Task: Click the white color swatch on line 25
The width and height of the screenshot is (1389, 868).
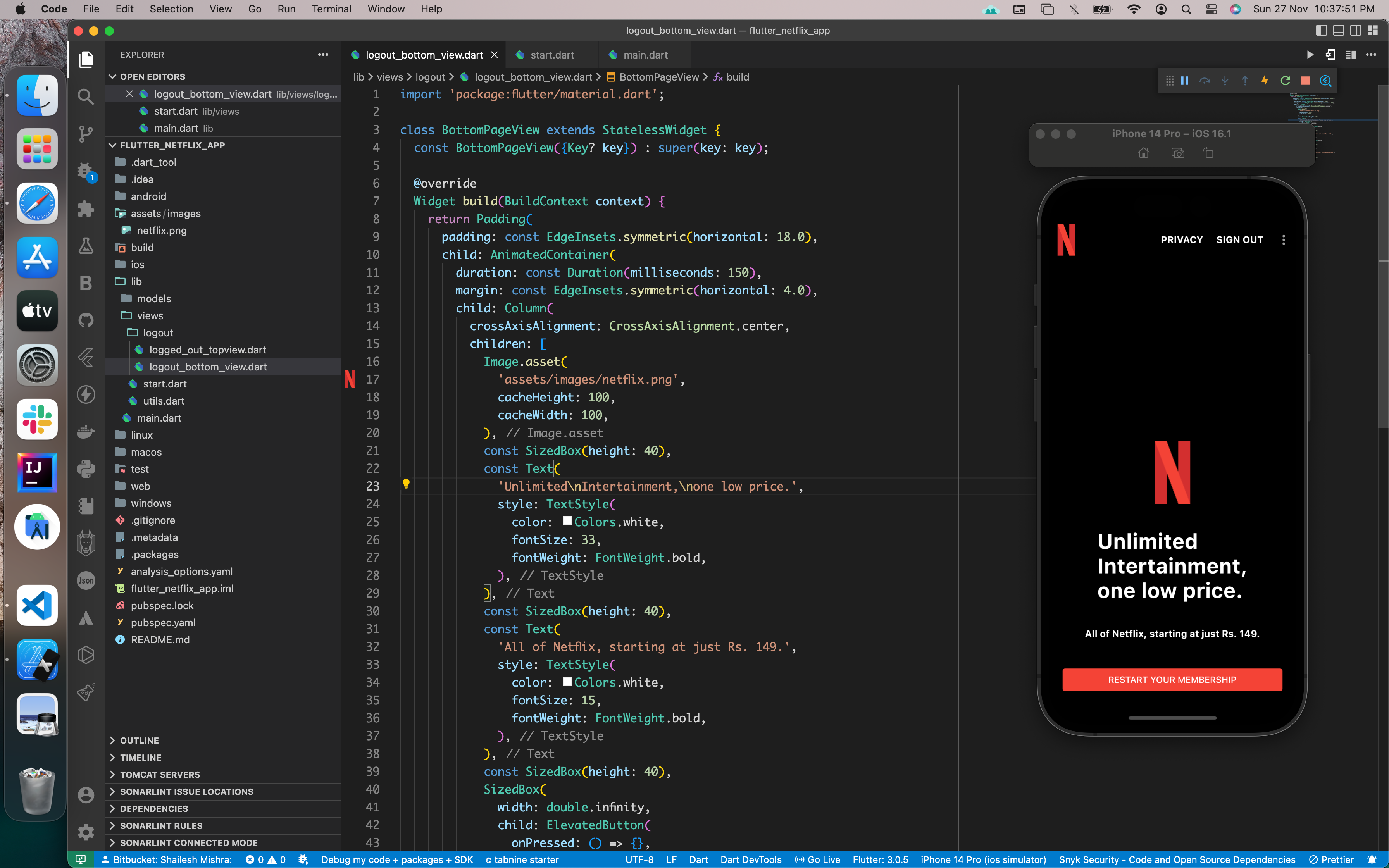Action: point(567,521)
